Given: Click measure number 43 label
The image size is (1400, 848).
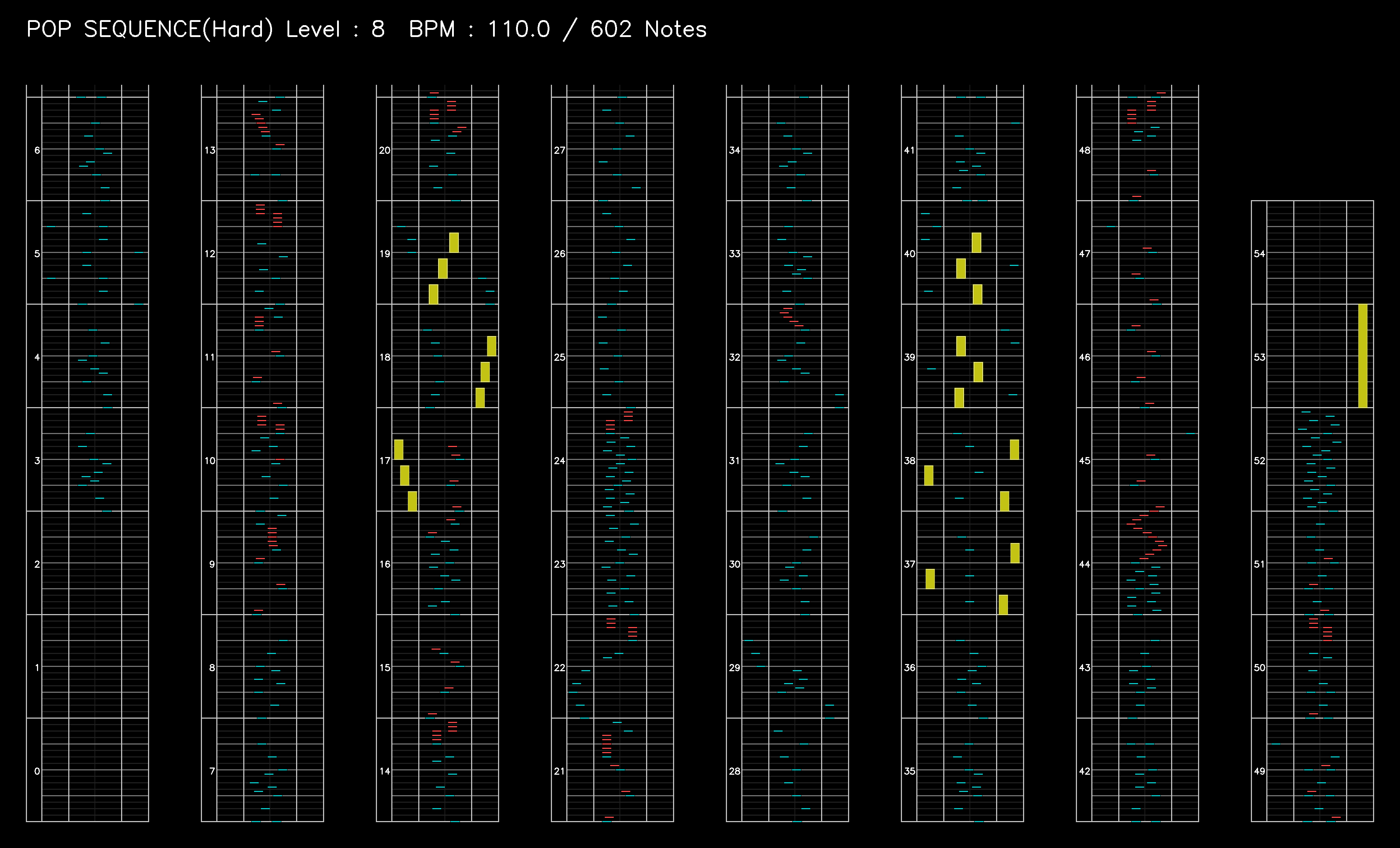Looking at the screenshot, I should coord(1084,667).
